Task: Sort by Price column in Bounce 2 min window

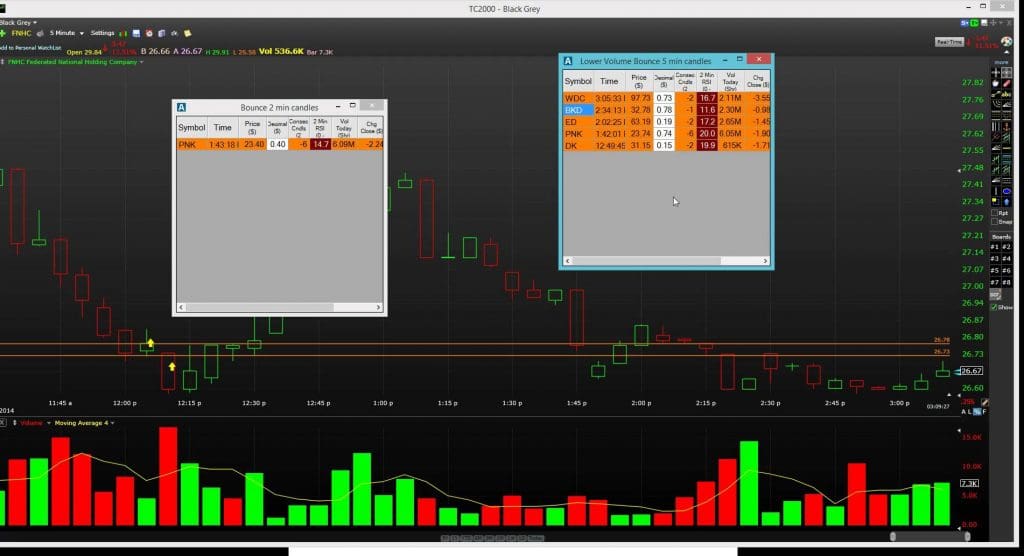Action: coord(252,127)
